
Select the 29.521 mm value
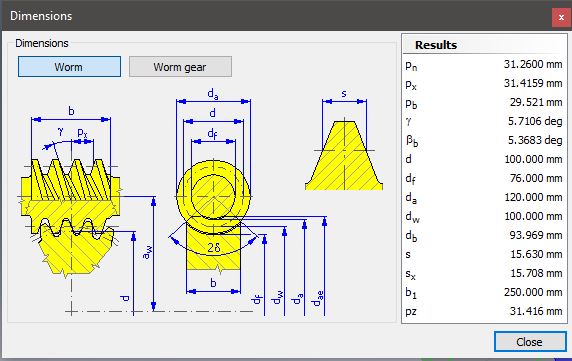click(x=536, y=102)
